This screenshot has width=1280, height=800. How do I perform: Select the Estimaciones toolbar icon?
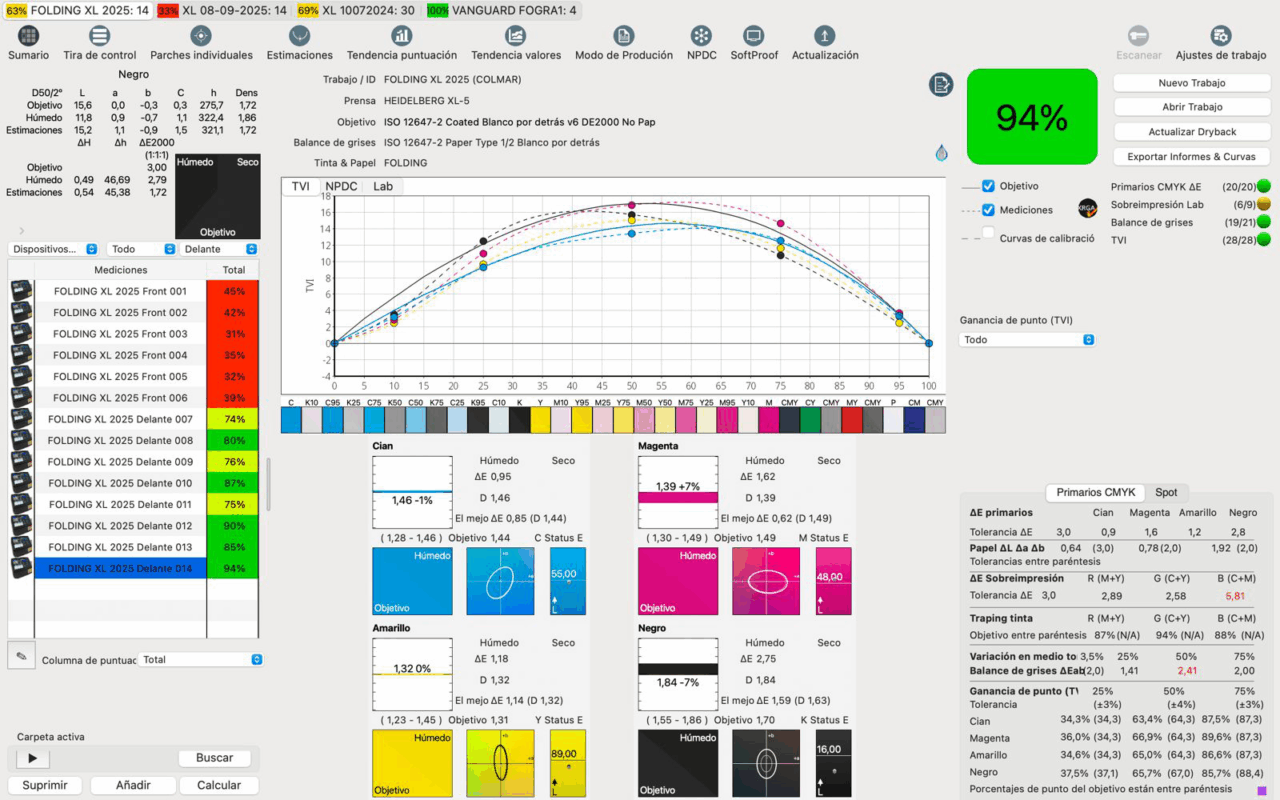(x=299, y=37)
